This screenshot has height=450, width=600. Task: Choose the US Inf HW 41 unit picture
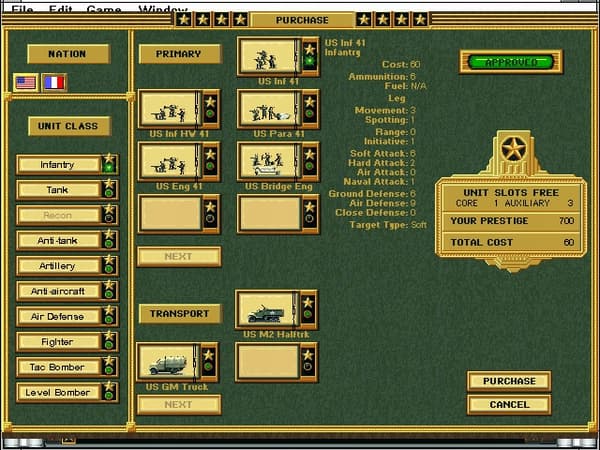[169, 109]
